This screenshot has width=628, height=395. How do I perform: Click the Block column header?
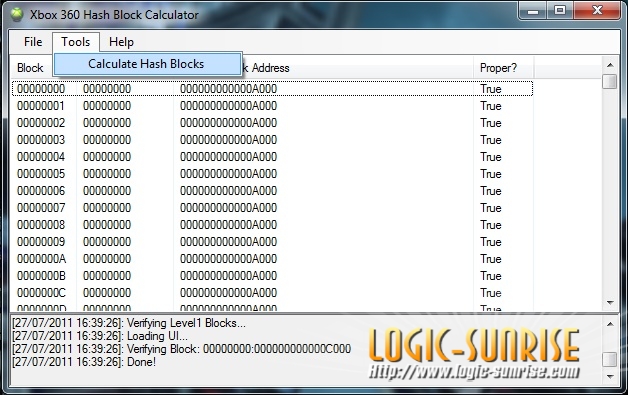[30, 68]
